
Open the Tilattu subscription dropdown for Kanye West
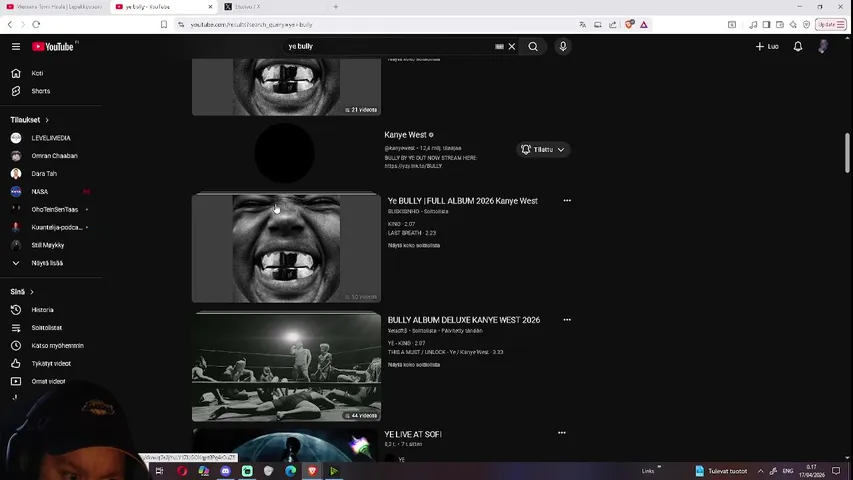543,150
